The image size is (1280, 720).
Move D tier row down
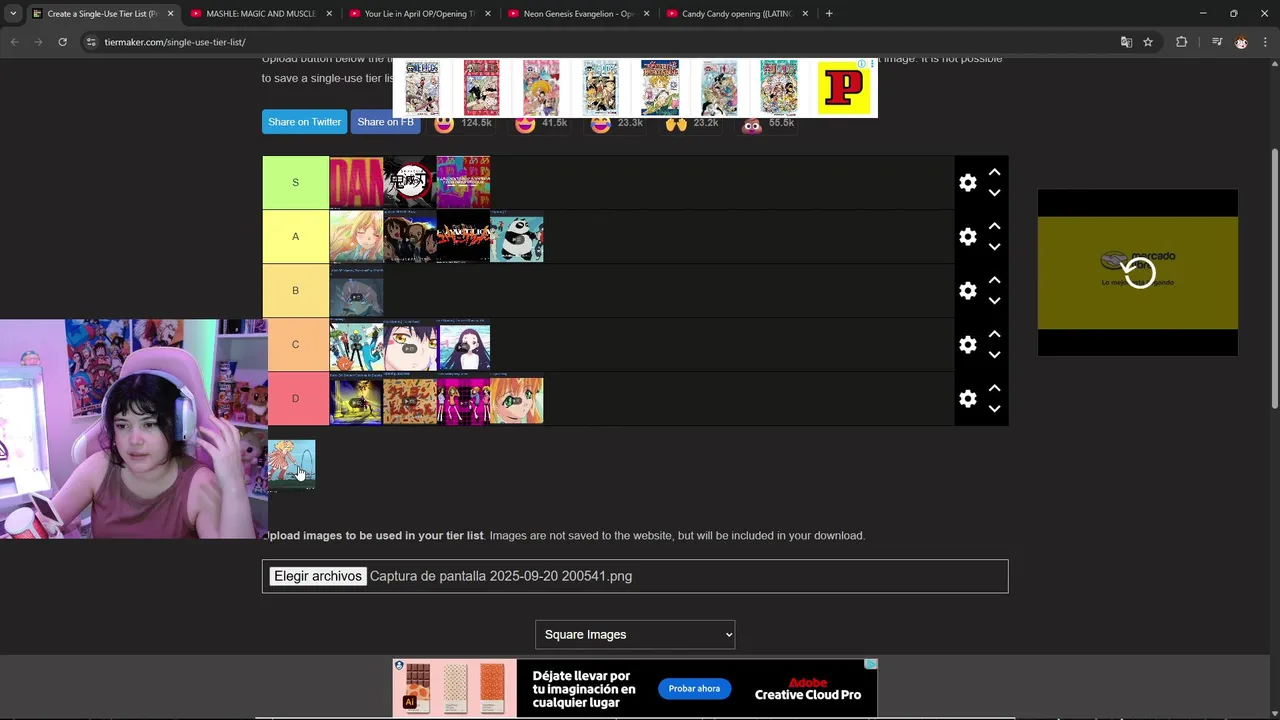pos(994,409)
